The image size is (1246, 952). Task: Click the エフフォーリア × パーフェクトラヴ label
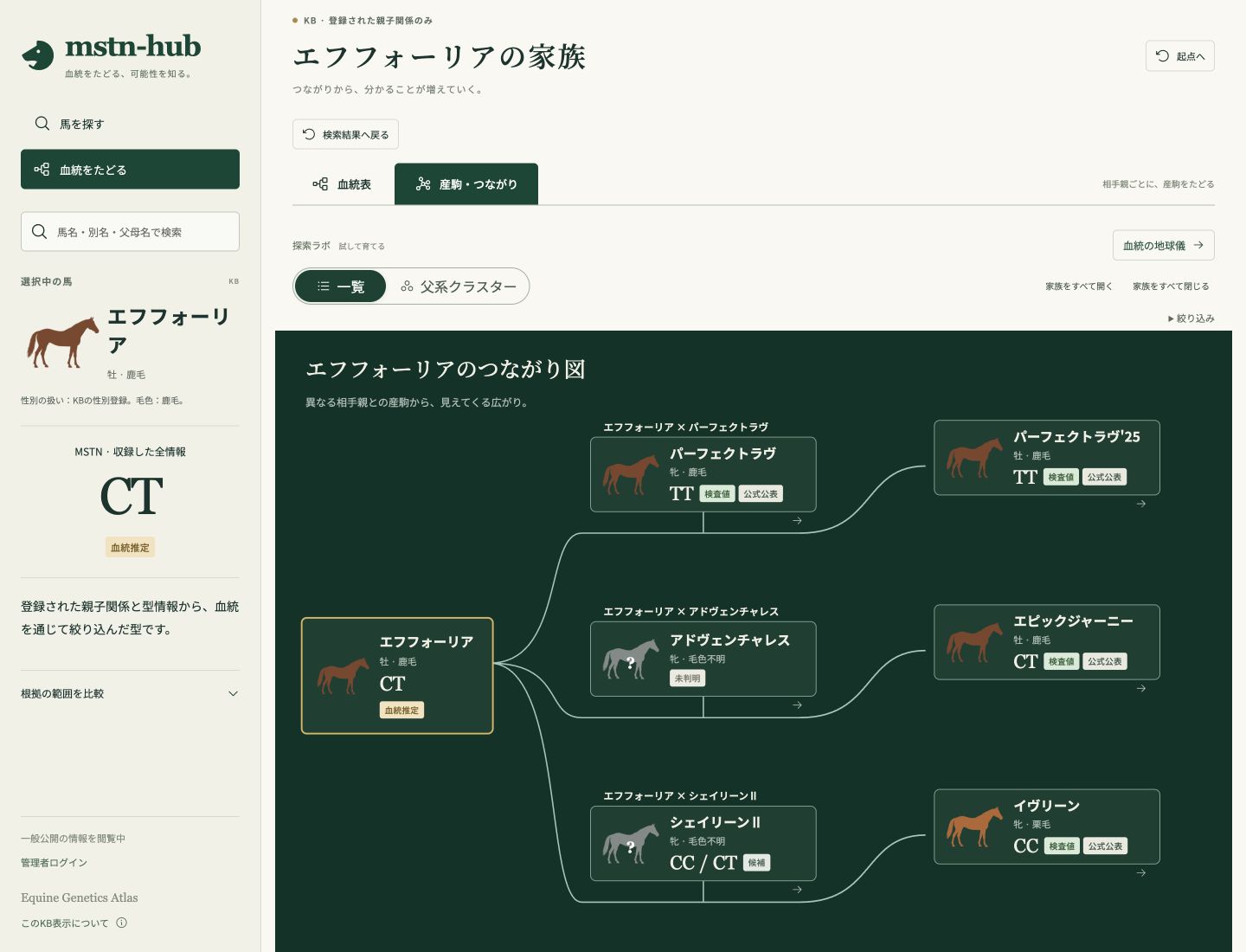(685, 428)
